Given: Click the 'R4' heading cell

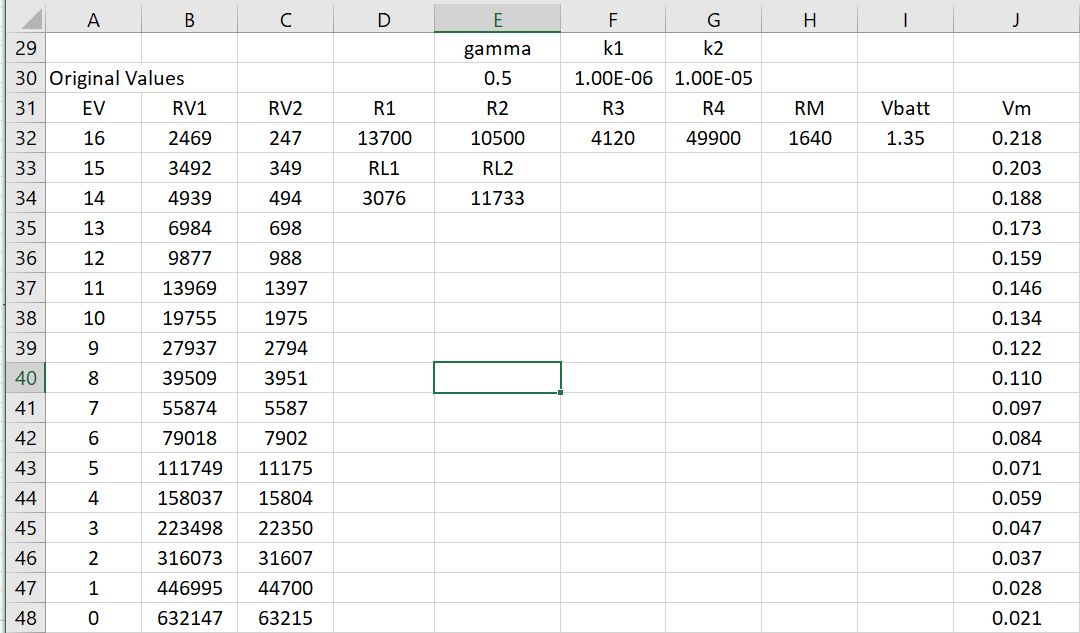Looking at the screenshot, I should coord(714,108).
